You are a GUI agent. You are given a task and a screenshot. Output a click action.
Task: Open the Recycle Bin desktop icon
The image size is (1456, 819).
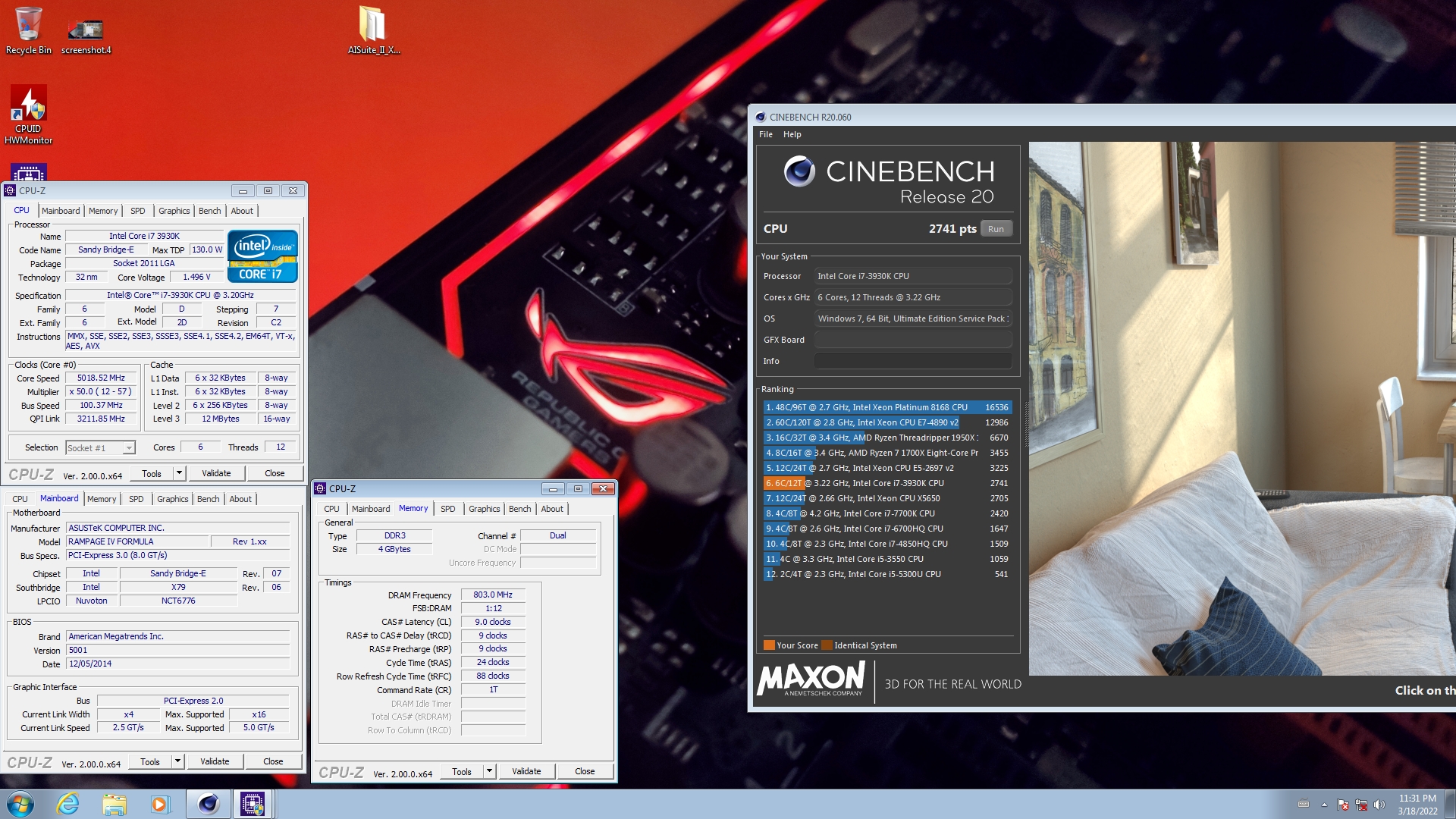point(28,30)
